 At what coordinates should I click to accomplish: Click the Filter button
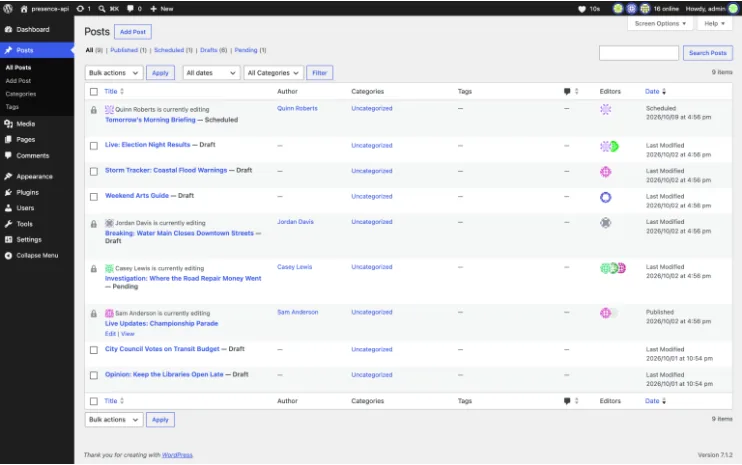[319, 73]
